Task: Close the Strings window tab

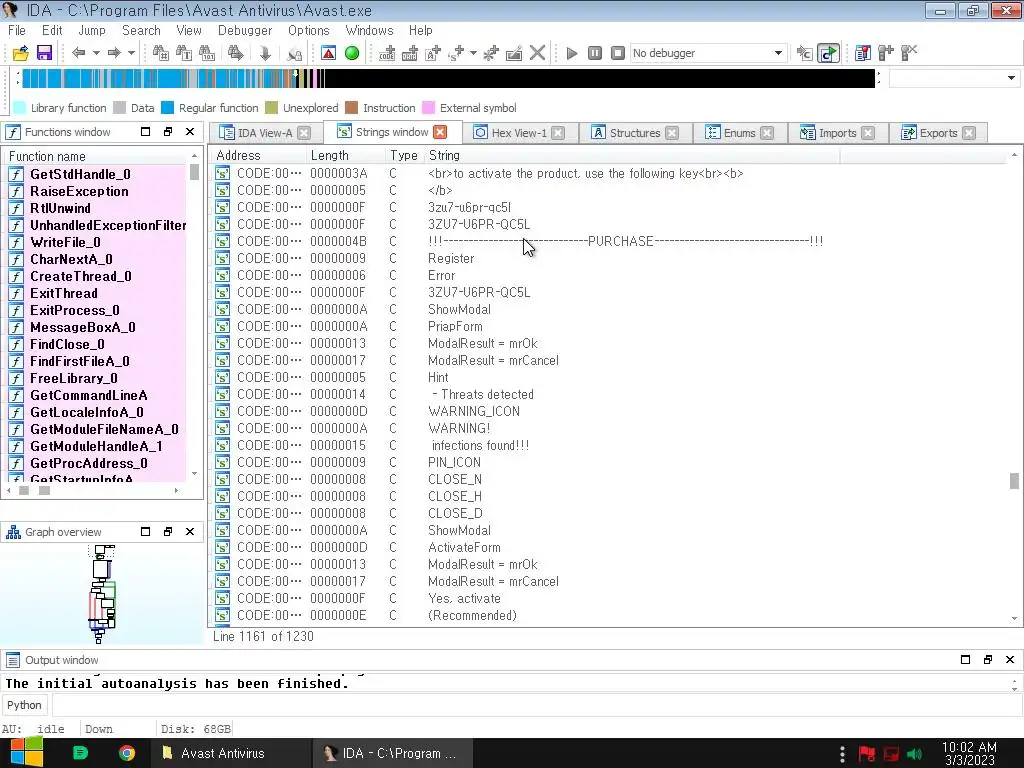Action: click(x=440, y=132)
